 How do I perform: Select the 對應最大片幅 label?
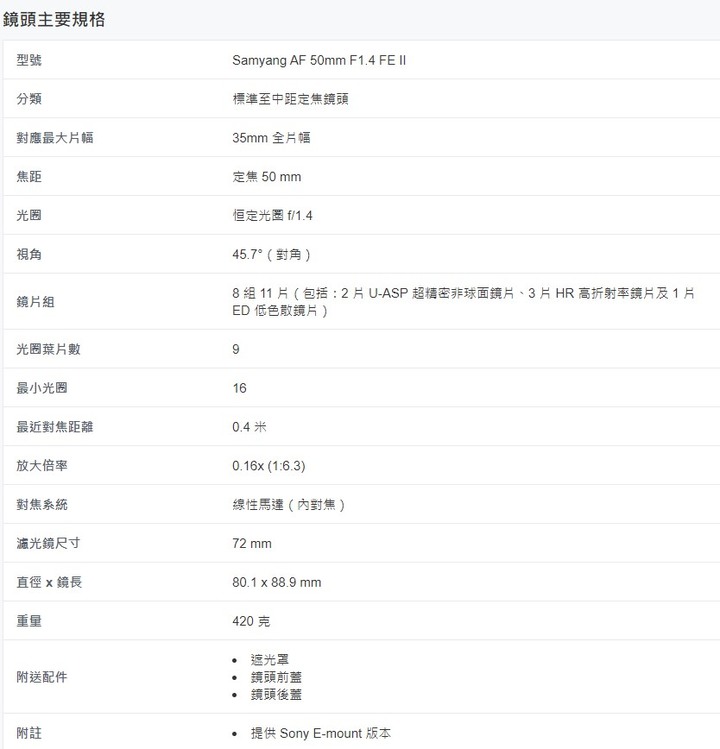(55, 138)
